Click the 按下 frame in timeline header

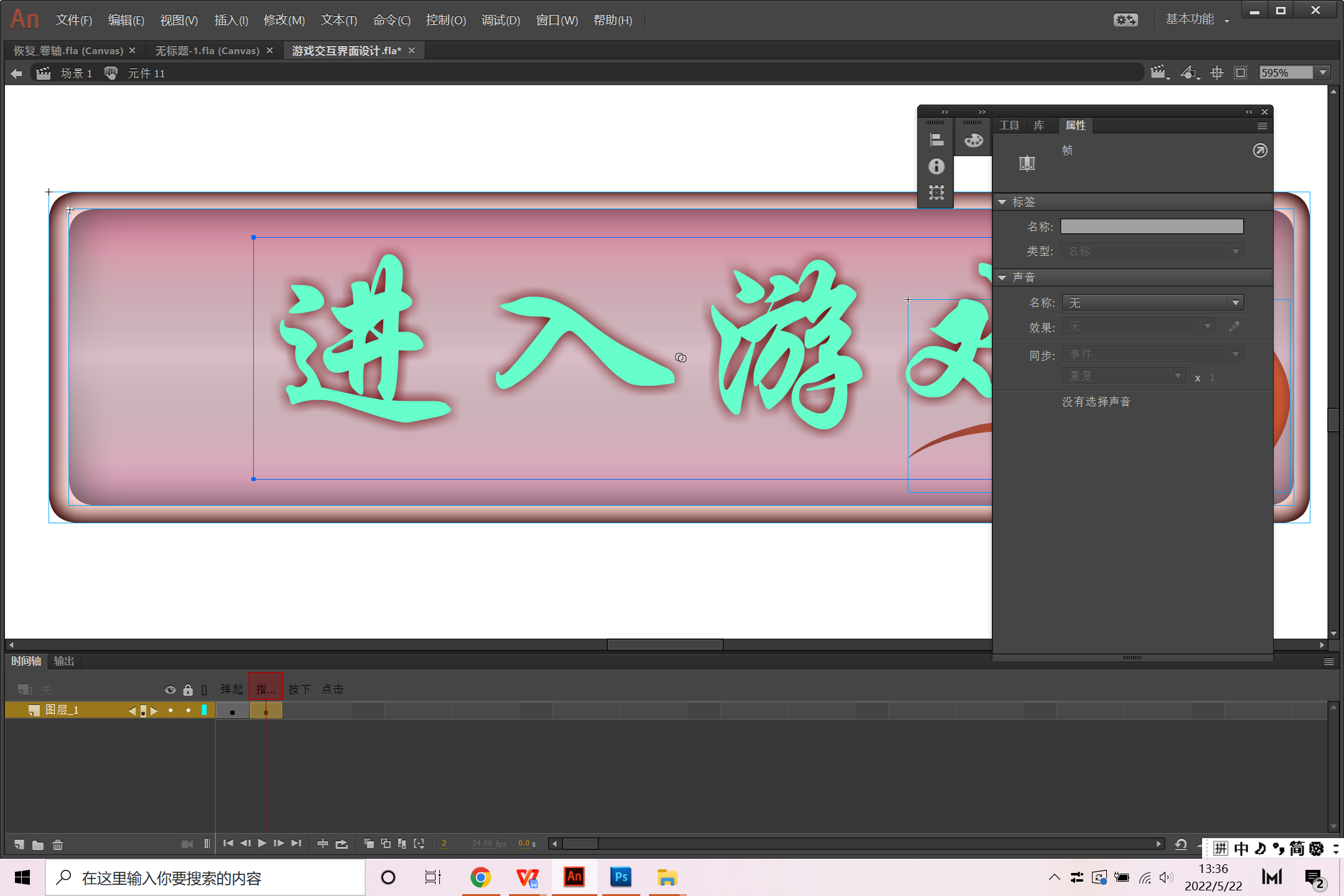coord(299,689)
